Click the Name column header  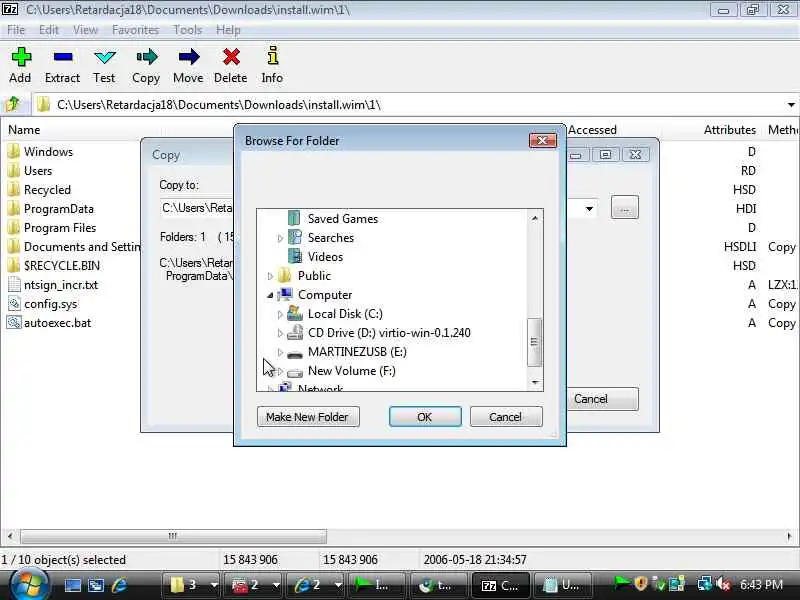click(24, 130)
